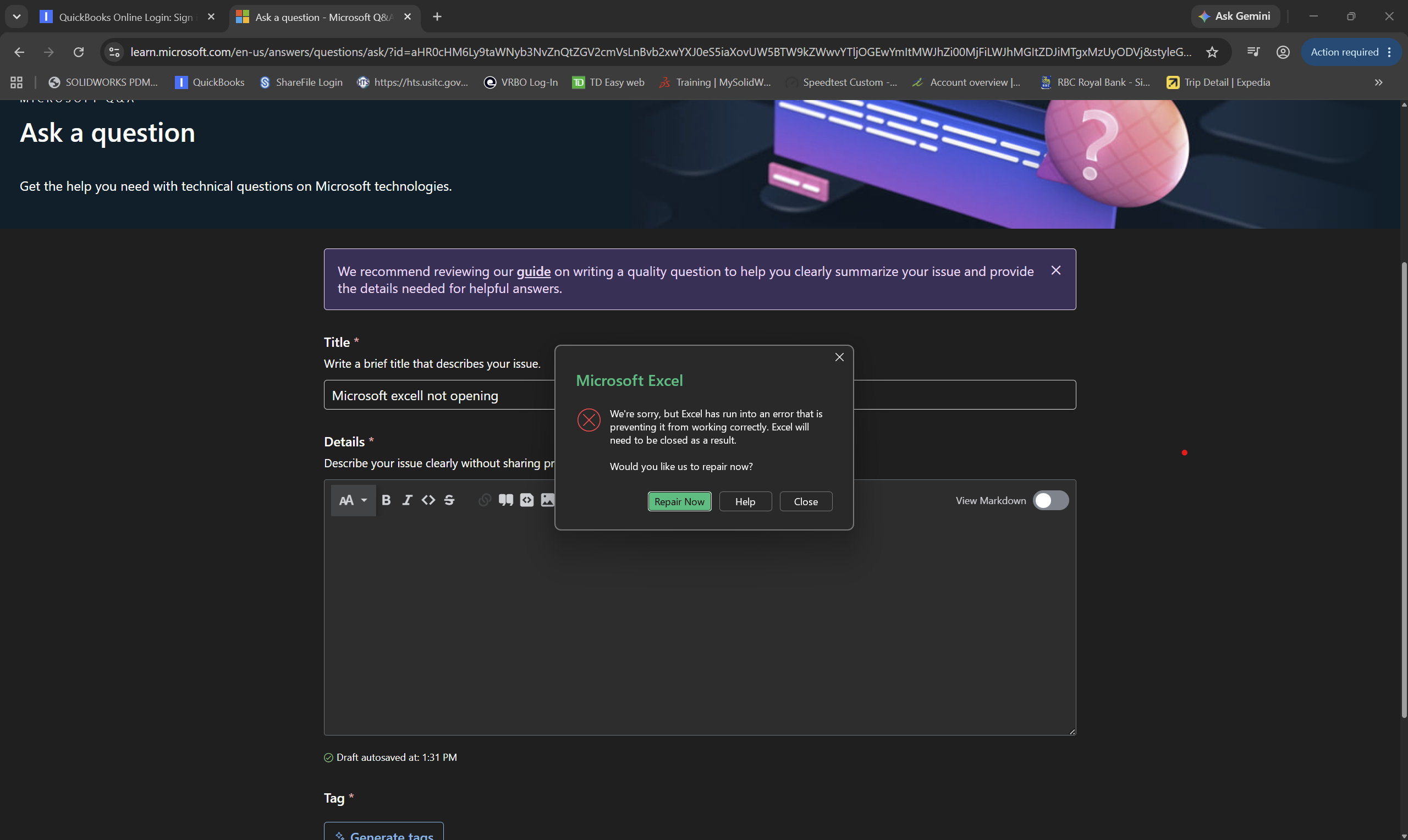Toggle bold formatting in the Details editor
Screen dimensions: 1408x840
(386, 500)
